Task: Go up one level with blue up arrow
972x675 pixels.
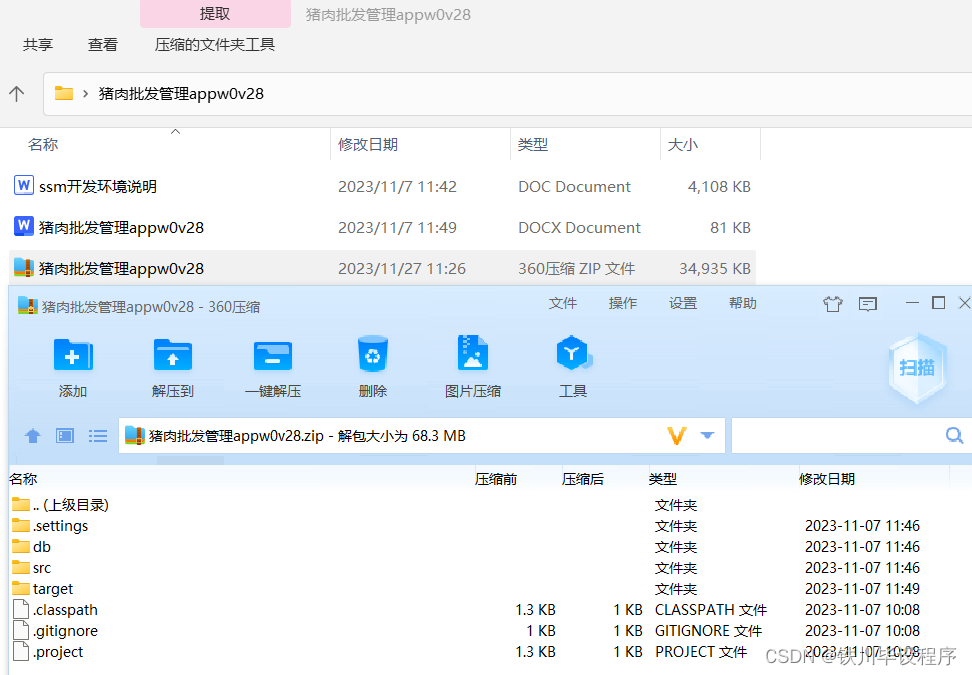Action: tap(33, 436)
